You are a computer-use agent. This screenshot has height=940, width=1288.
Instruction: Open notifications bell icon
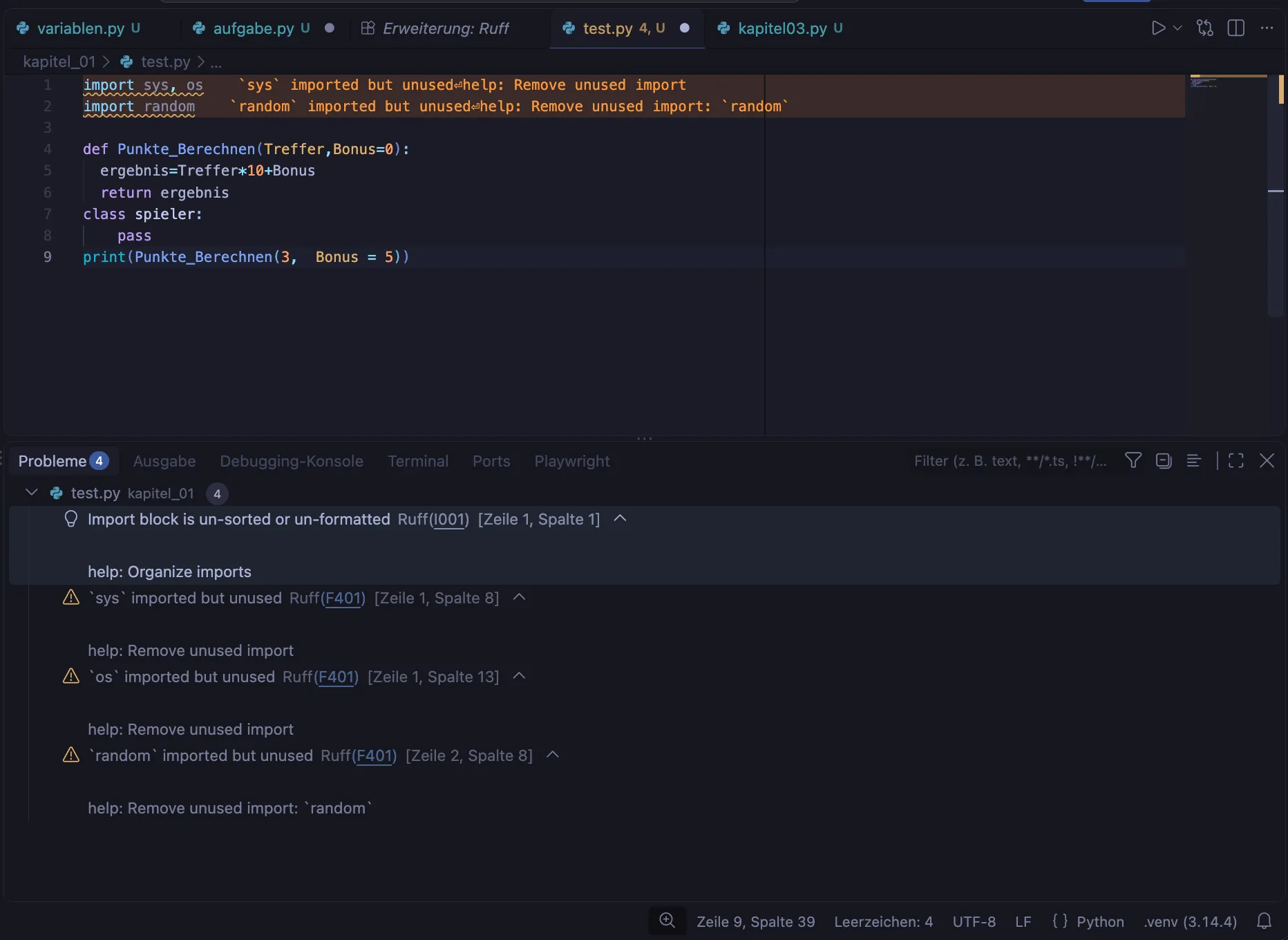tap(1264, 921)
